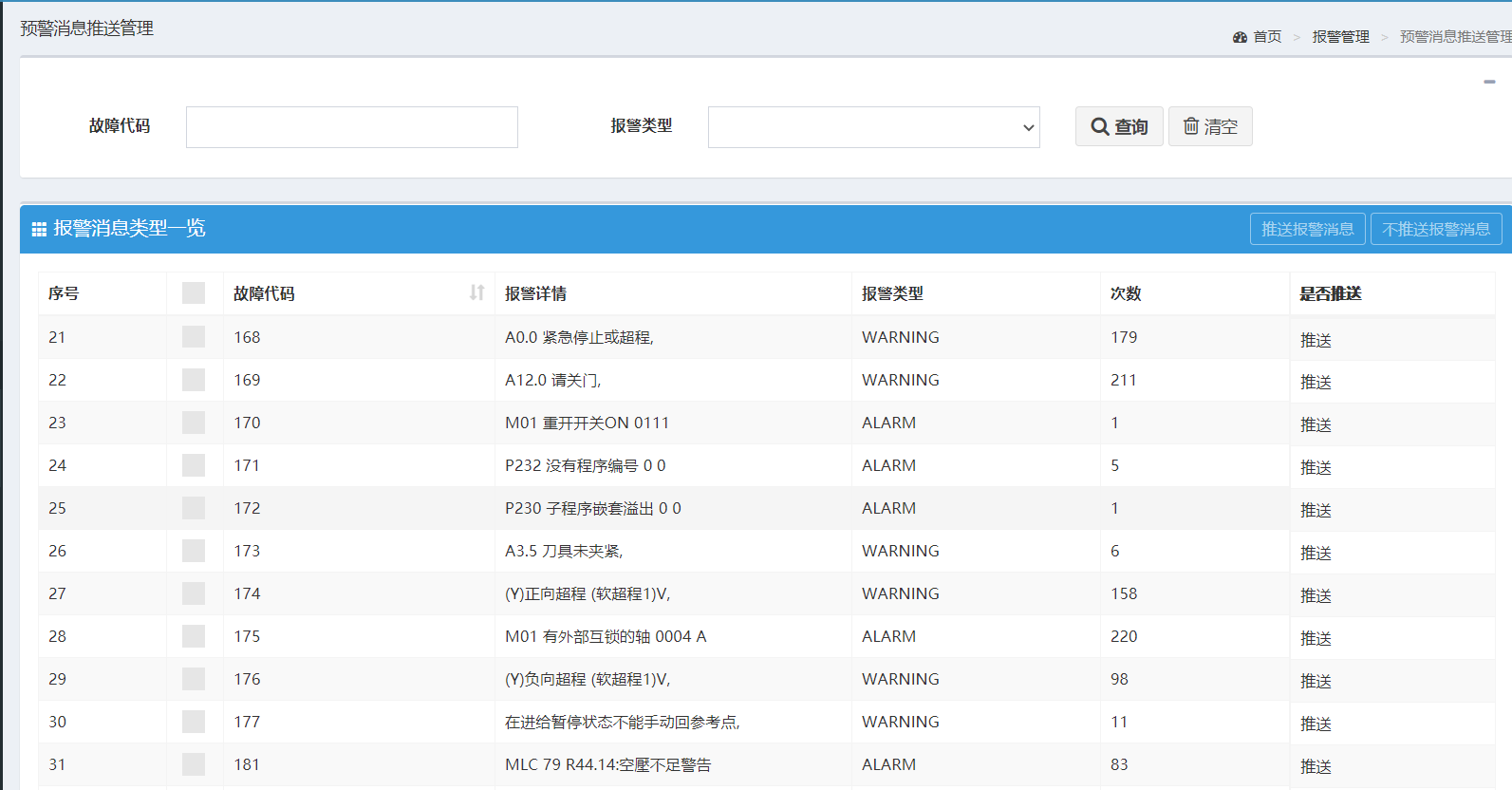
Task: Click the dashboard icon beside 首页 breadcrumb
Action: click(1240, 37)
